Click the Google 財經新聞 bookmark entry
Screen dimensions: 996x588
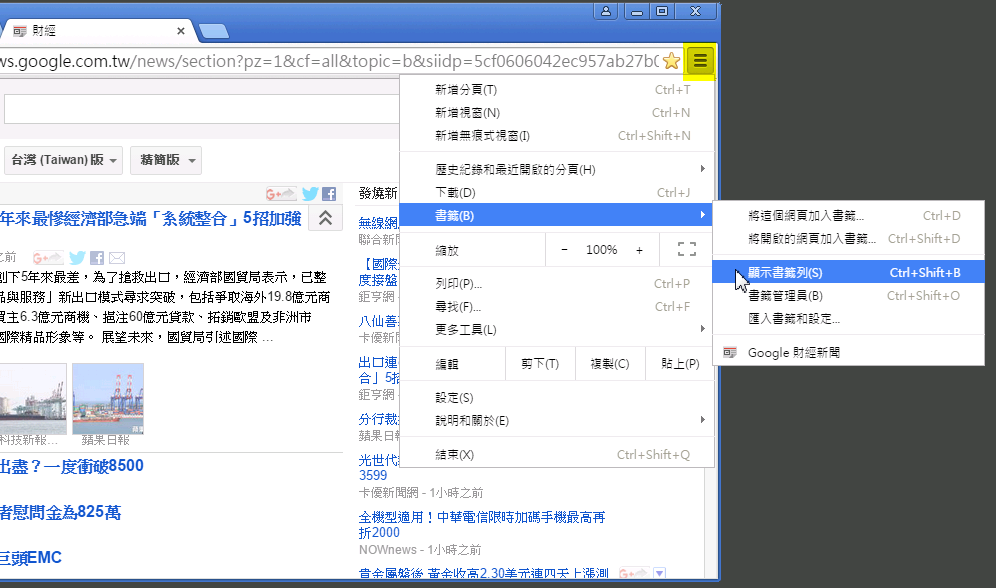(849, 352)
